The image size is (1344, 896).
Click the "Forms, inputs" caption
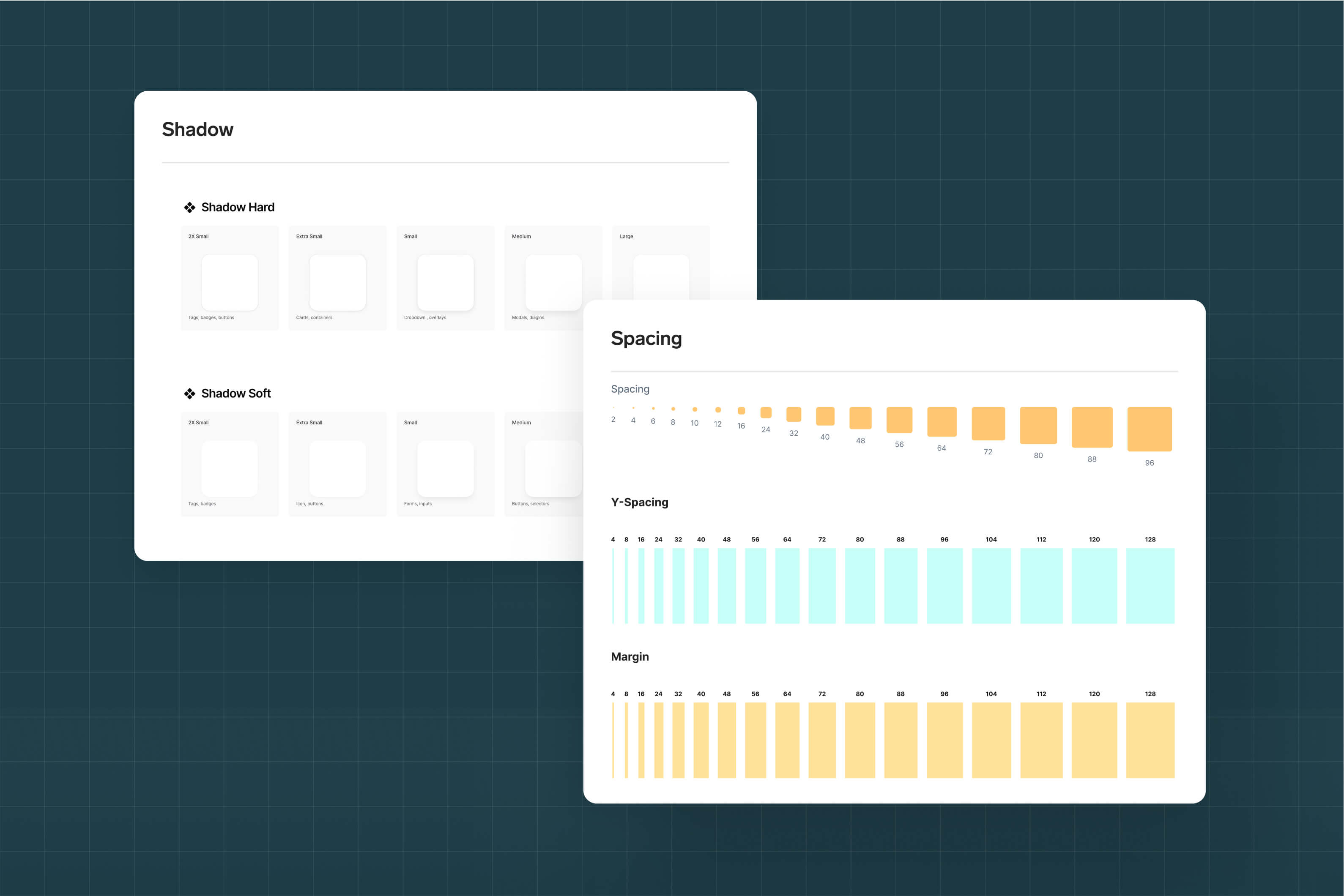coord(418,504)
